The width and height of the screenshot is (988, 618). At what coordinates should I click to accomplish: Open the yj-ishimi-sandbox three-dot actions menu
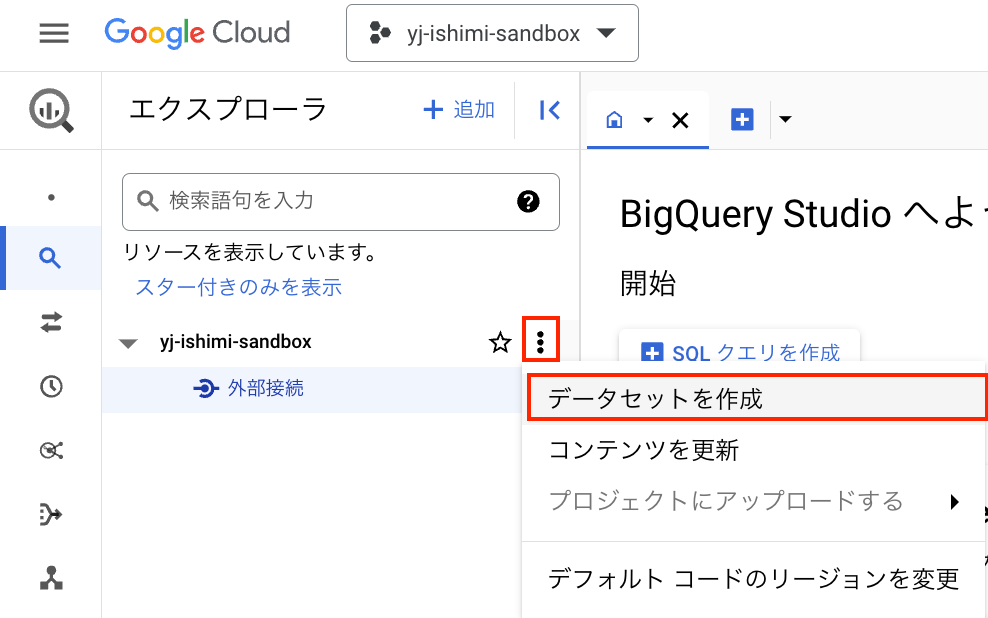pyautogui.click(x=540, y=341)
